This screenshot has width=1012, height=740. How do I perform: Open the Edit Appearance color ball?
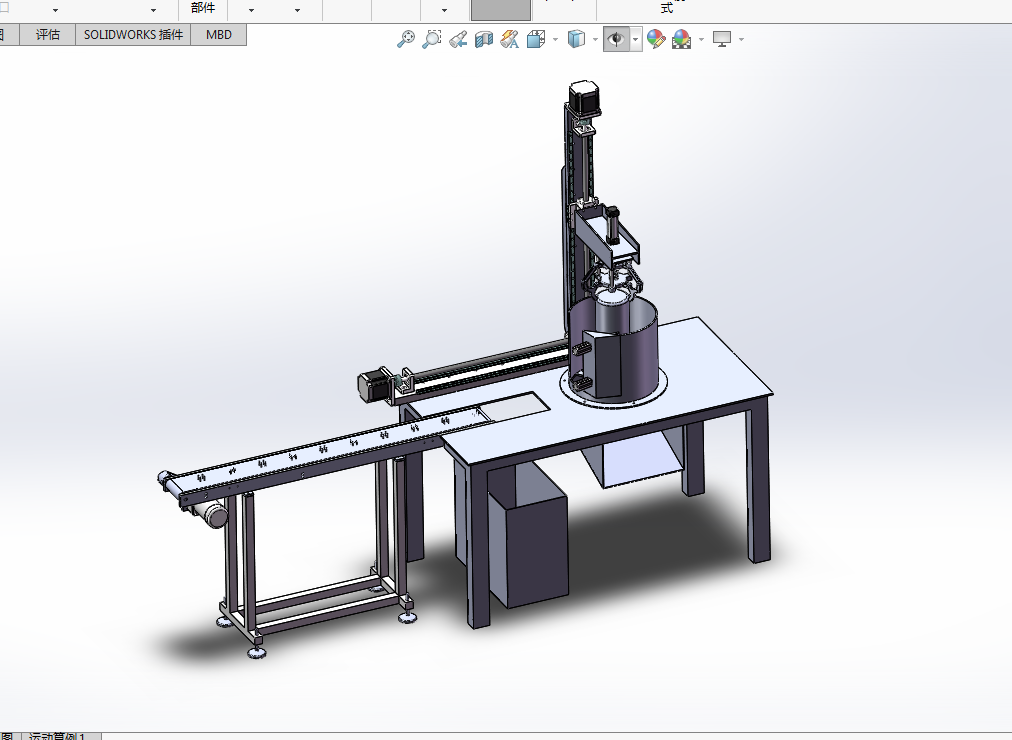[x=656, y=39]
